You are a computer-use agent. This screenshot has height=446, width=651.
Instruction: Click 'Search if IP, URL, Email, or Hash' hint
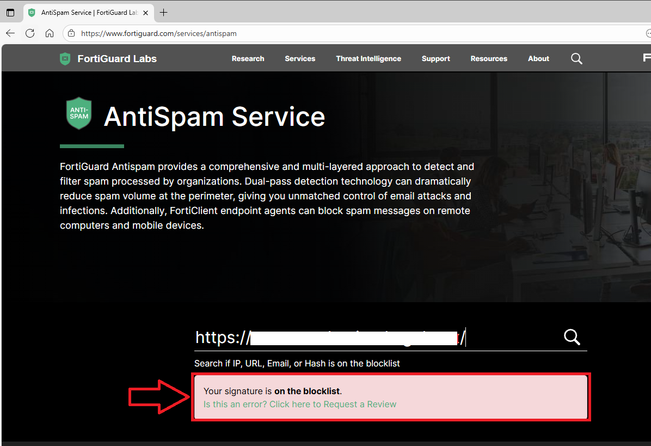[x=297, y=363]
